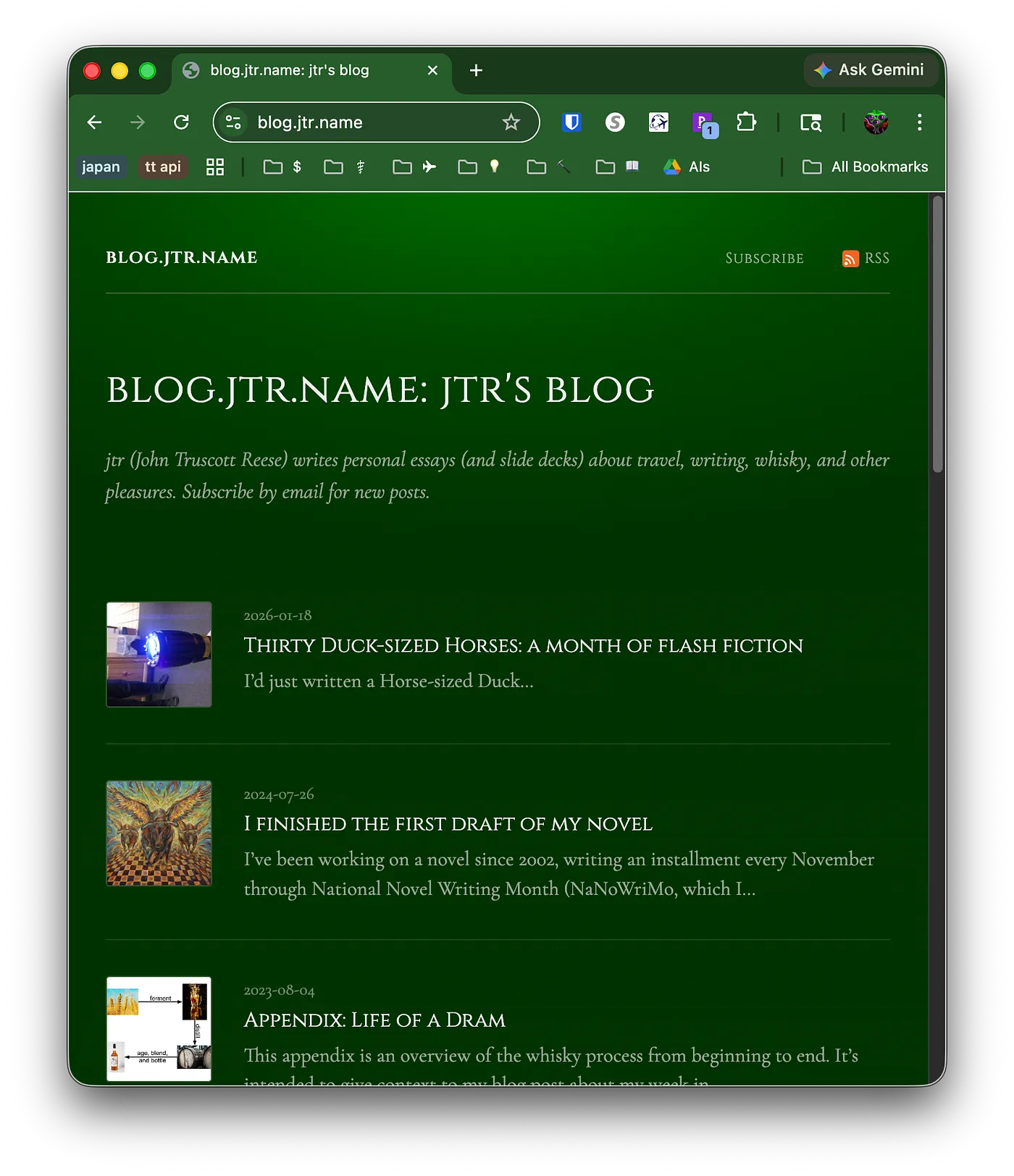Viewport: 1014px width, 1176px height.
Task: Open the purple extension with badge 1
Action: 703,123
